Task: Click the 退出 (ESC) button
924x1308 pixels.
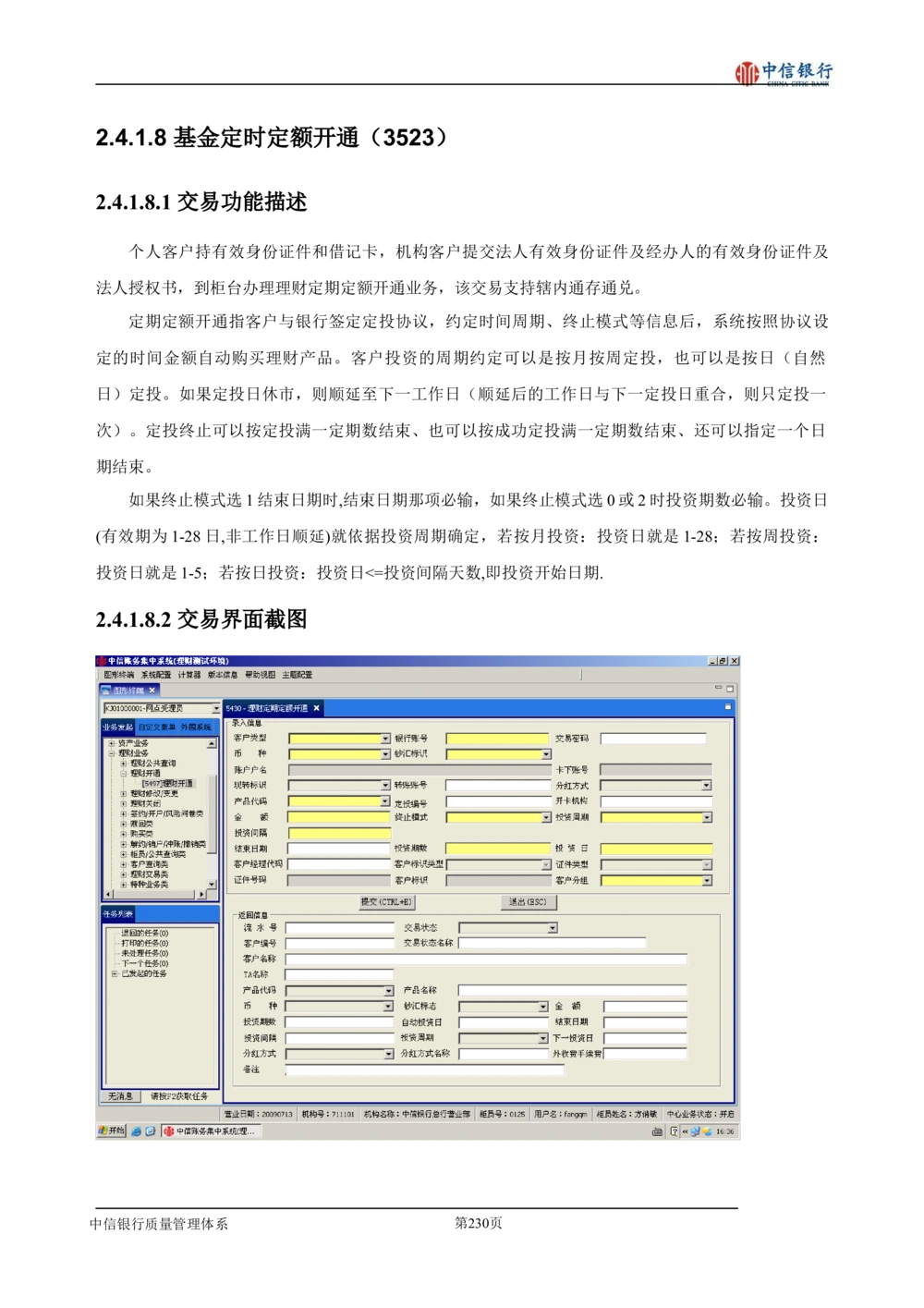Action: point(528,902)
